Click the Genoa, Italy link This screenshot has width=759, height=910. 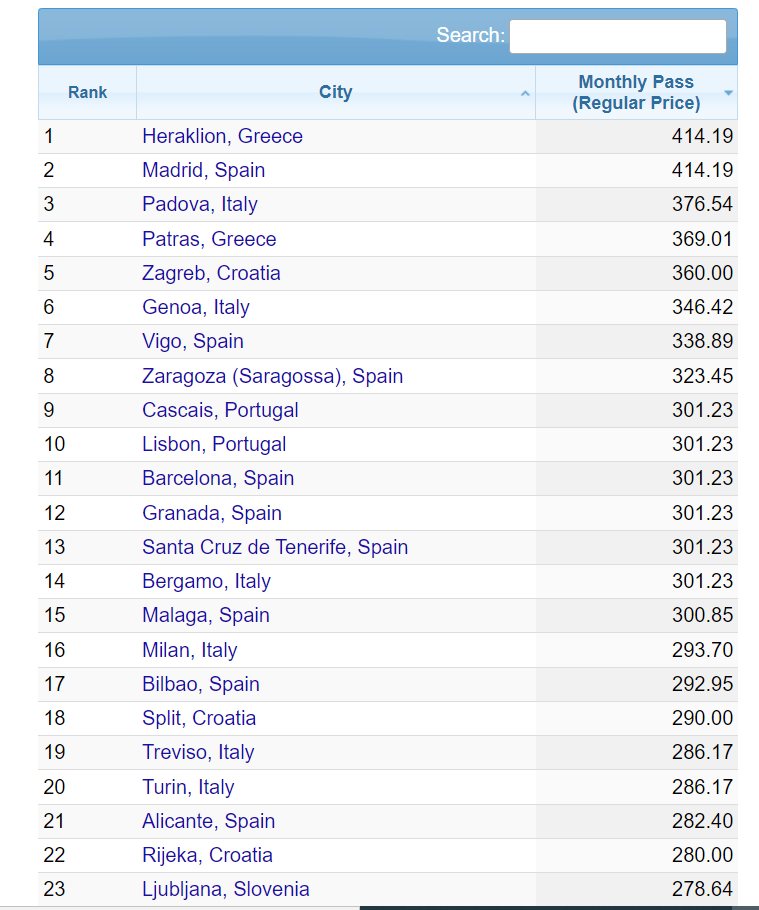coord(195,307)
